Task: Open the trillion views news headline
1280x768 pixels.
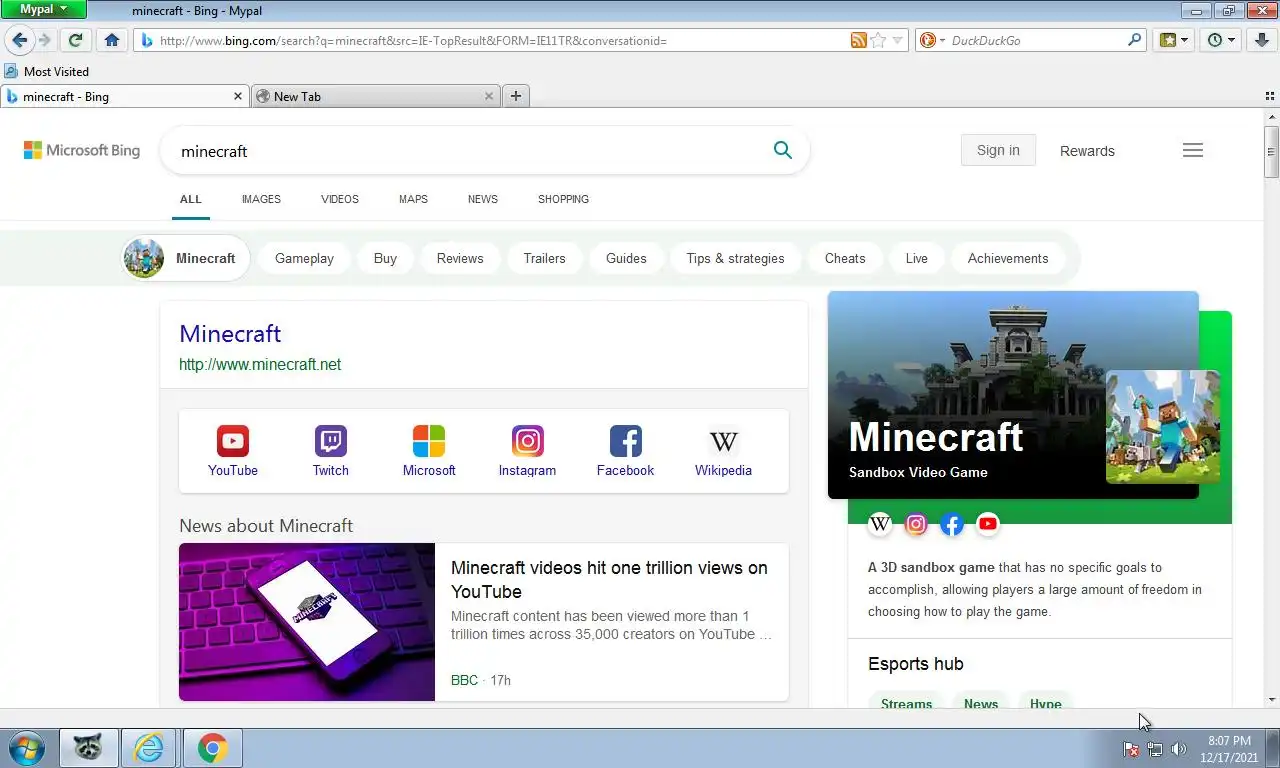Action: click(x=609, y=579)
